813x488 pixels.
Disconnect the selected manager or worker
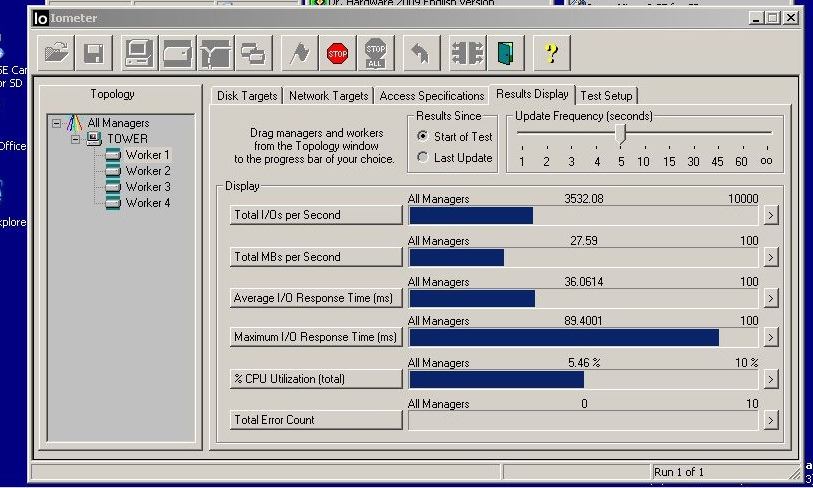click(467, 53)
